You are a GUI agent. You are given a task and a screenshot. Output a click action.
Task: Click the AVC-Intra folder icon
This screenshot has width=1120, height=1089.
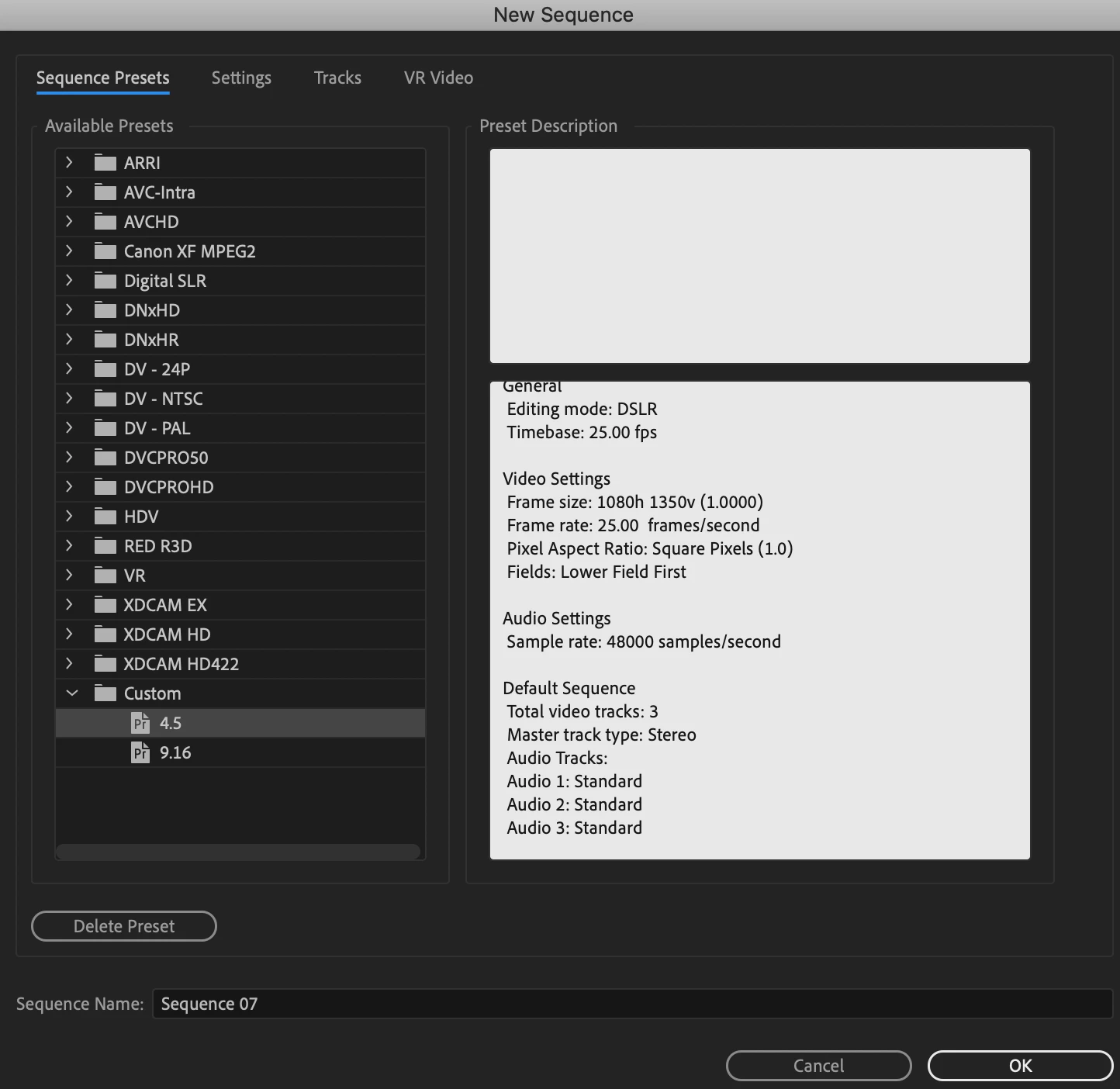105,192
